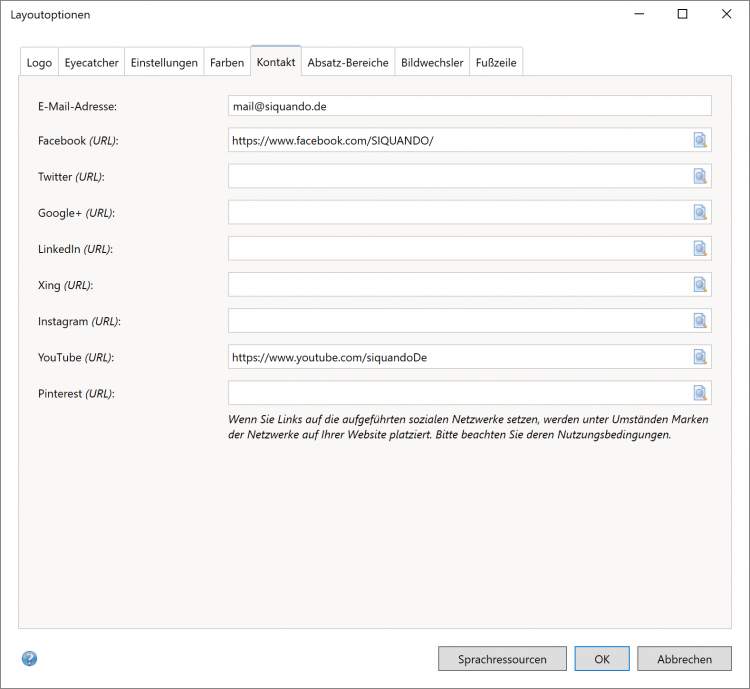Show the Fußzeile tab
The width and height of the screenshot is (750, 689).
coord(496,62)
